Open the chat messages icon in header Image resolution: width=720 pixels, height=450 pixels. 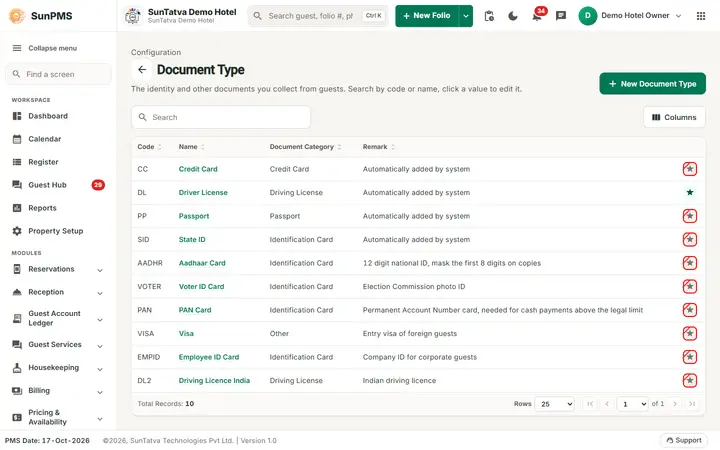coord(561,16)
